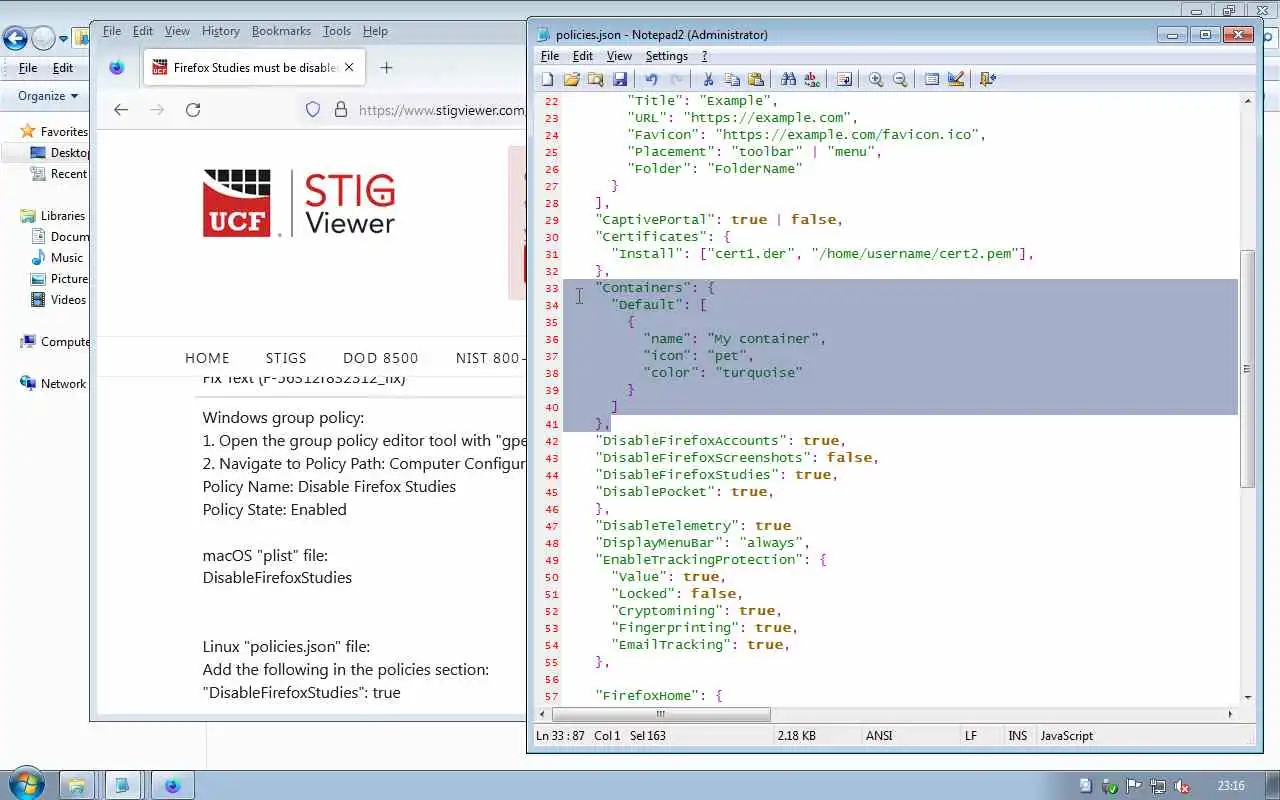Undo the last edit in Notepad2
The height and width of the screenshot is (800, 1280).
[x=651, y=79]
